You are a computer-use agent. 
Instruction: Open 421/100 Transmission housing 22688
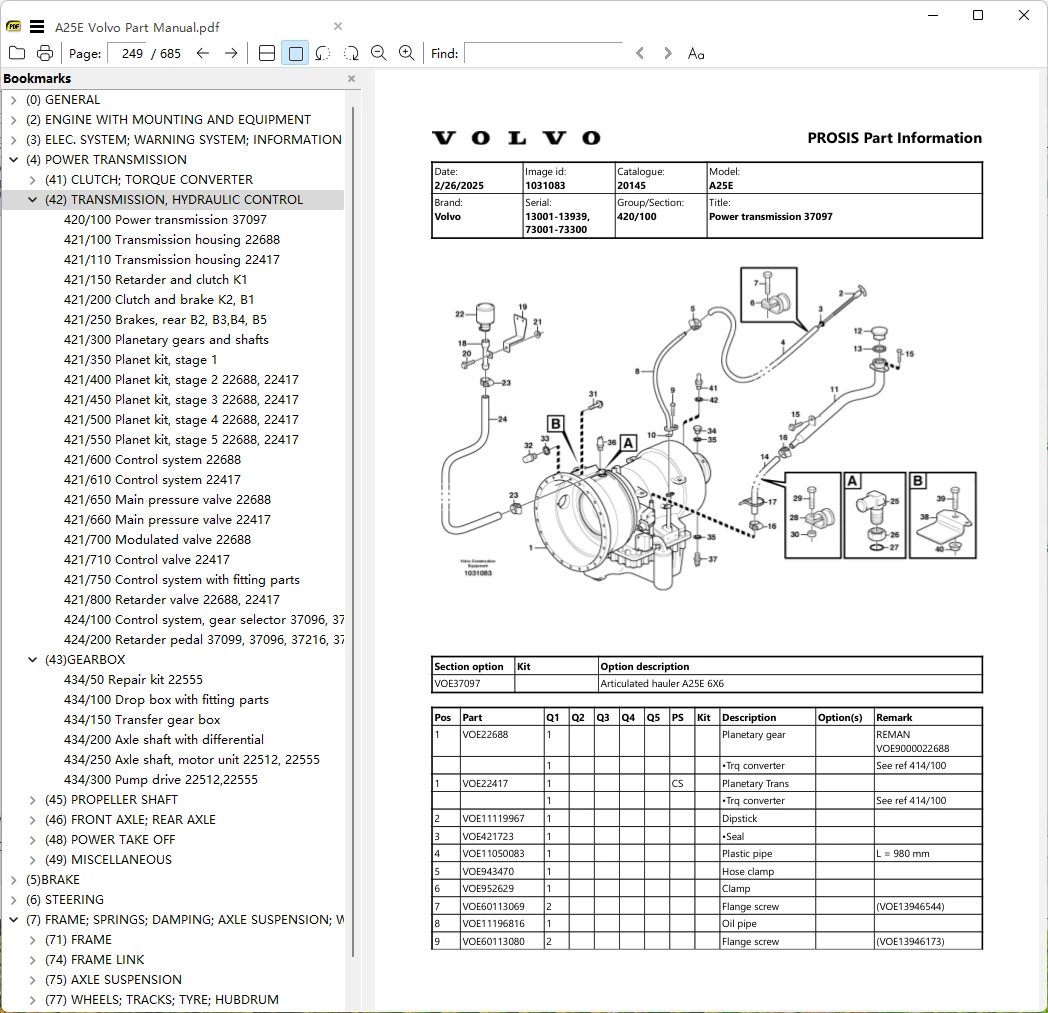point(172,240)
